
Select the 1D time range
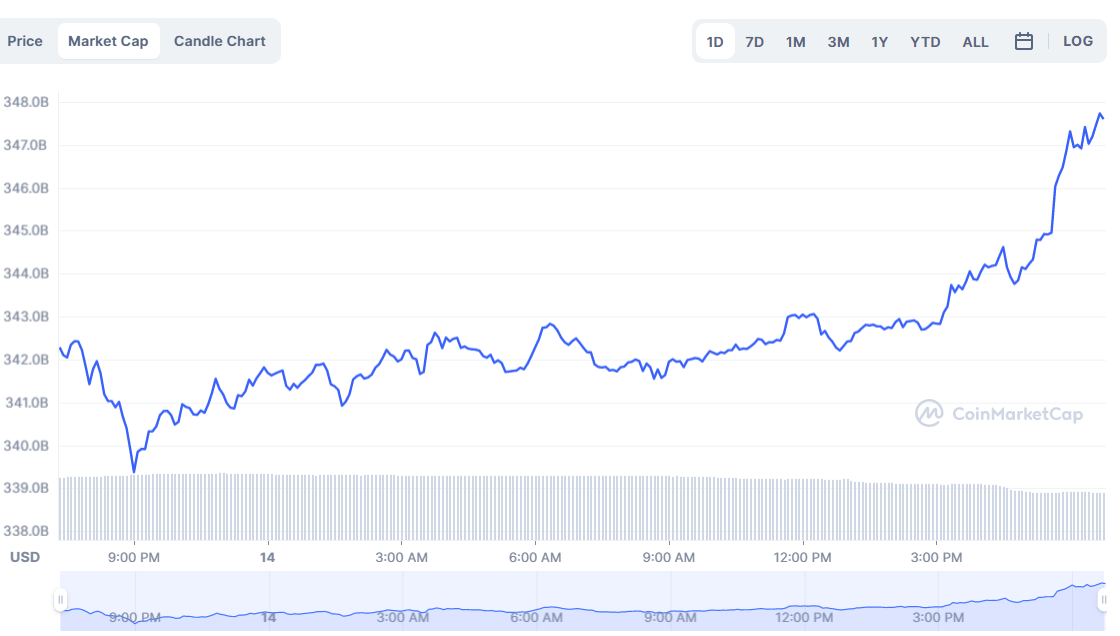click(x=714, y=41)
